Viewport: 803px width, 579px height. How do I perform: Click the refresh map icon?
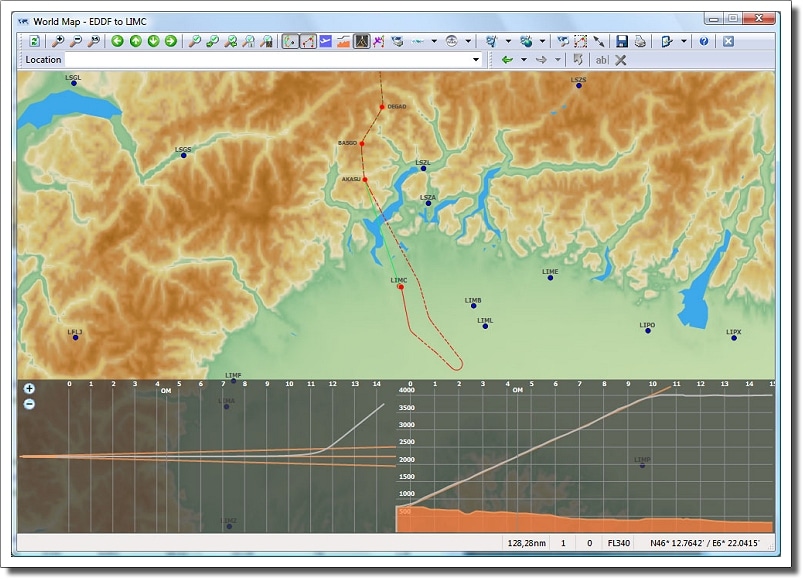(x=34, y=41)
